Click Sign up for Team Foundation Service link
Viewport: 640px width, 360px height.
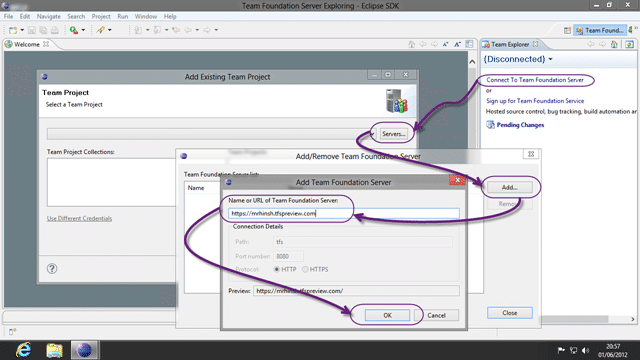(x=535, y=101)
